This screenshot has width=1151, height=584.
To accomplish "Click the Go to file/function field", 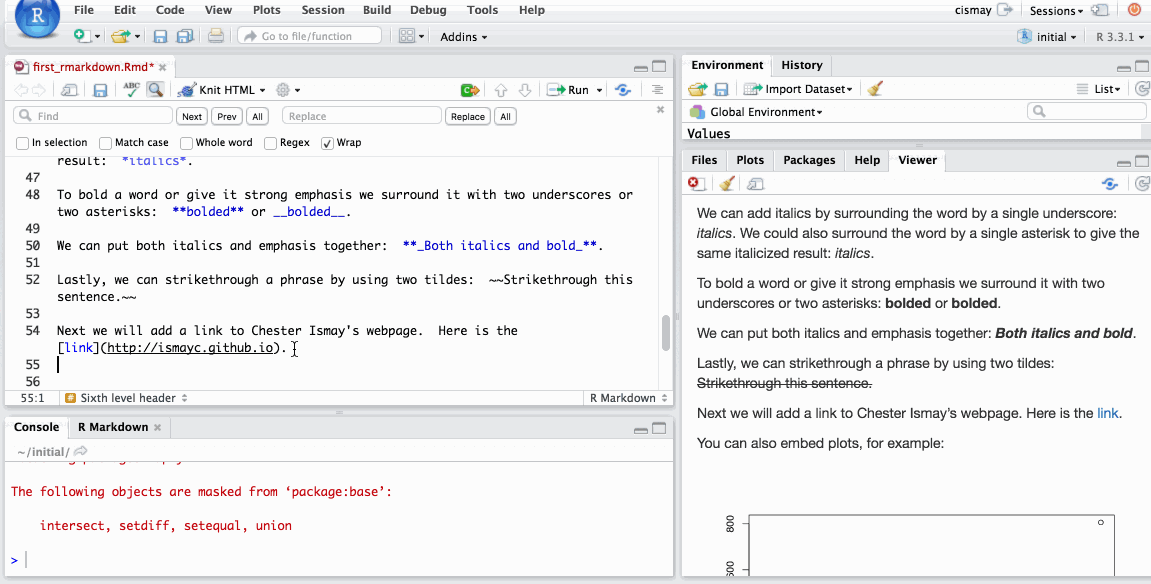I will [310, 36].
